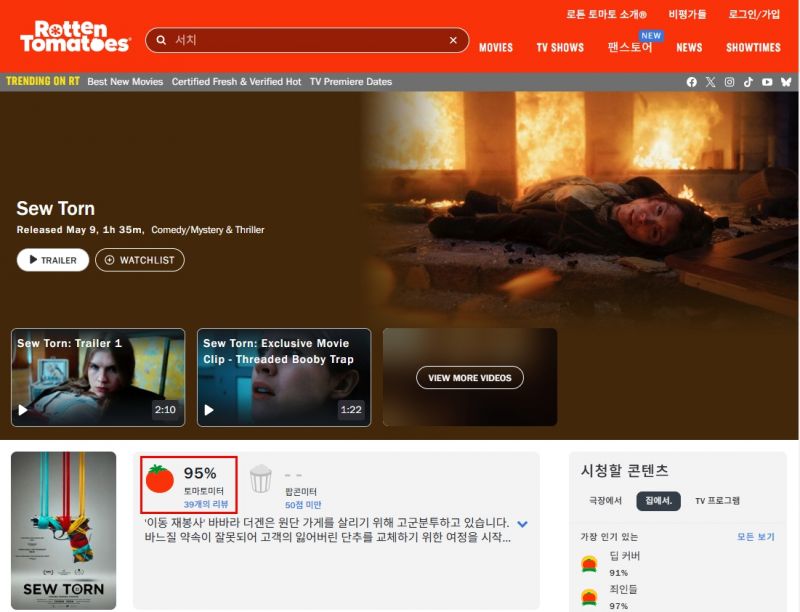The image size is (800, 612).
Task: Open the 모든 보기 link
Action: 756,537
